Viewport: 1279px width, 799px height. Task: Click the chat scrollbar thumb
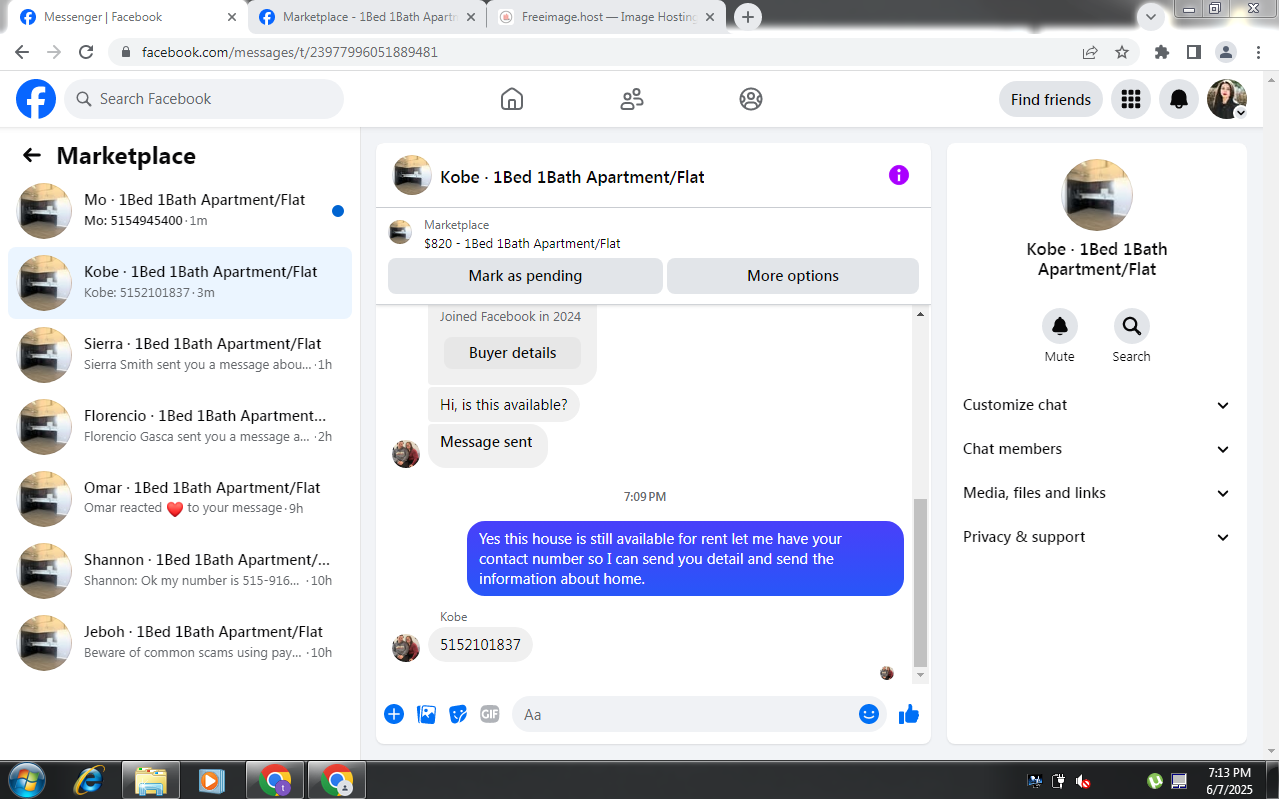[921, 583]
